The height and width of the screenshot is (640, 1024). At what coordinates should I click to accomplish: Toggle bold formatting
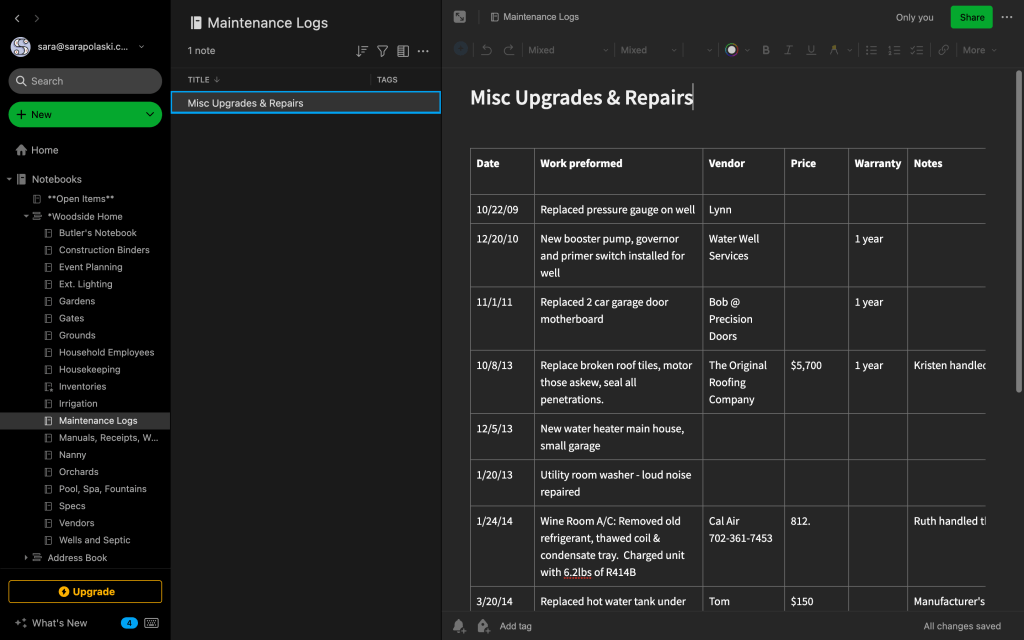[x=766, y=50]
